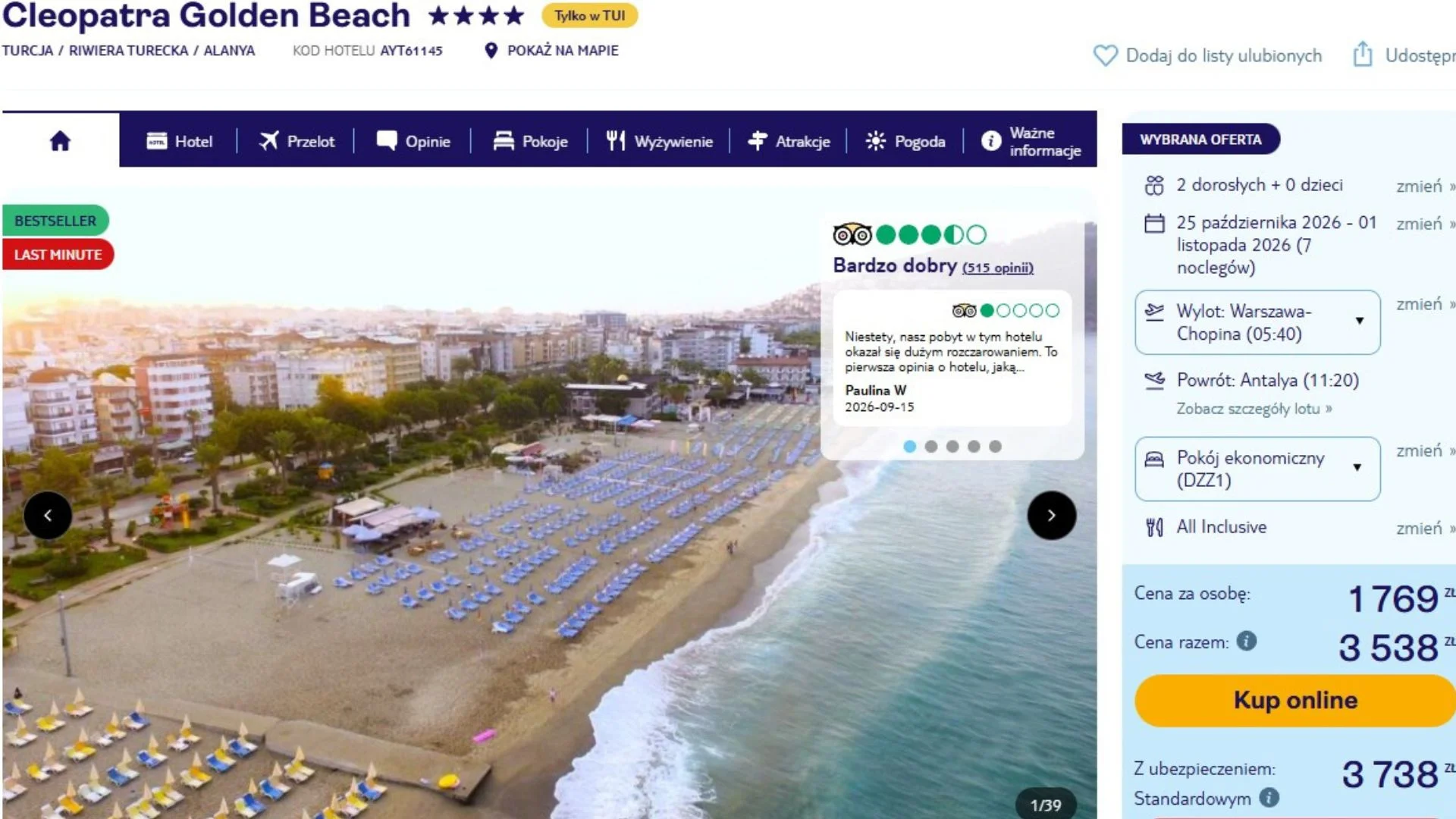Switch to the Opinie tab
Screen dimensions: 1456x819
413,141
